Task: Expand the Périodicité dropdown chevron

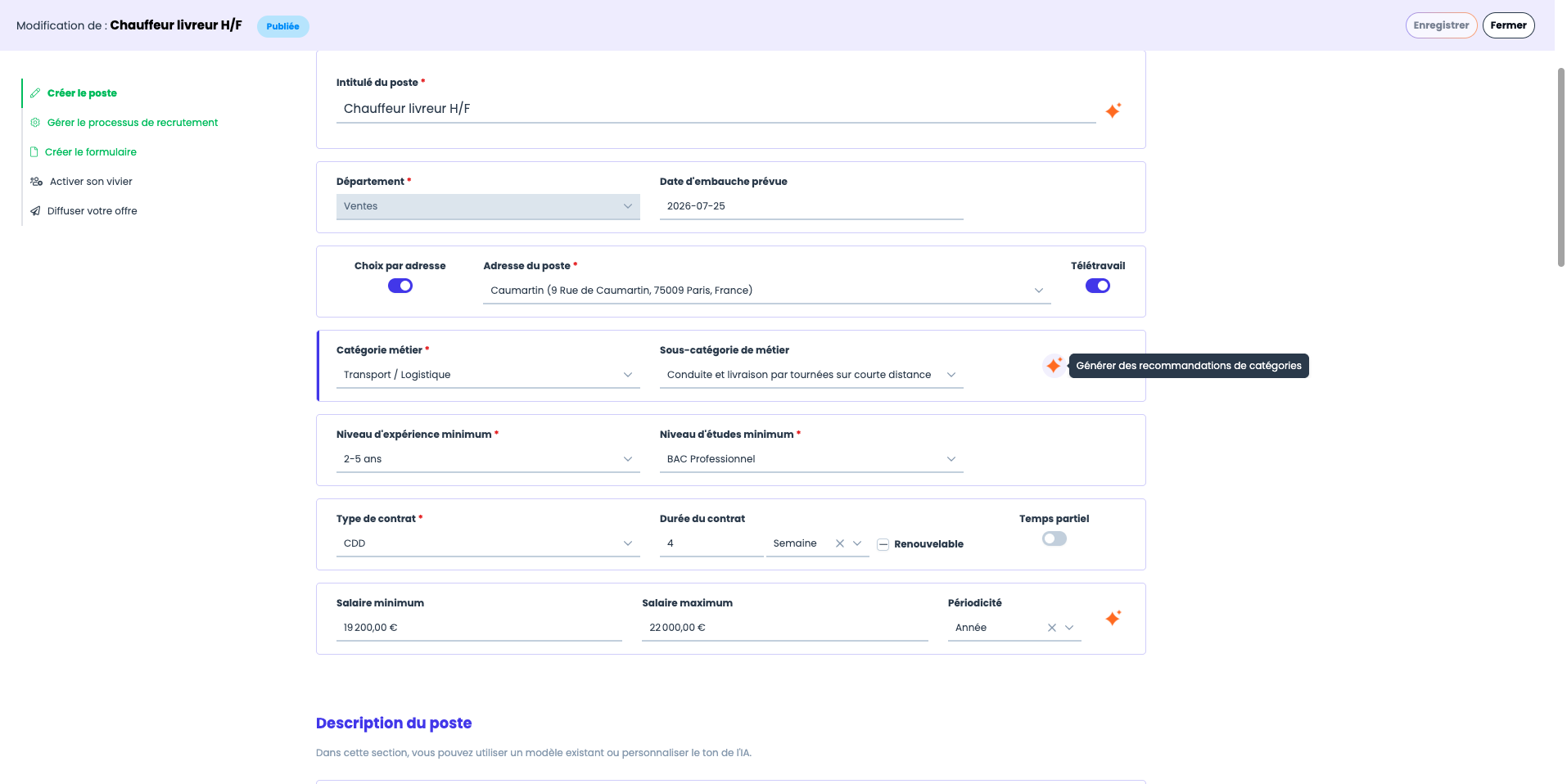Action: [1069, 628]
